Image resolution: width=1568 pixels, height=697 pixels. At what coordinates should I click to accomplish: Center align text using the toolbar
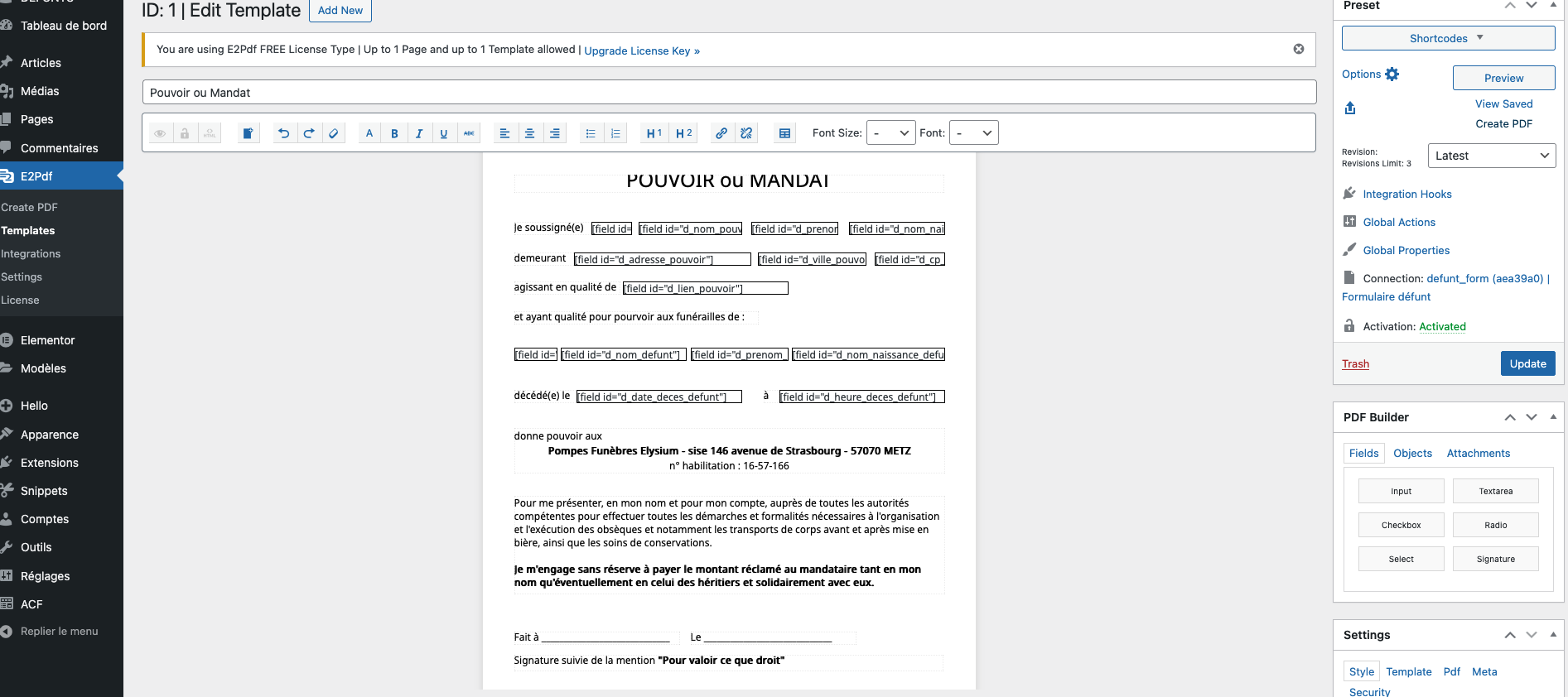[x=529, y=133]
